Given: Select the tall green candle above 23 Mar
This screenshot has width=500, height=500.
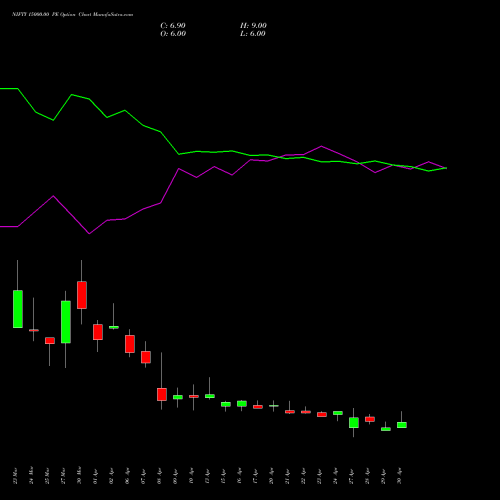Looking at the screenshot, I should (18, 309).
